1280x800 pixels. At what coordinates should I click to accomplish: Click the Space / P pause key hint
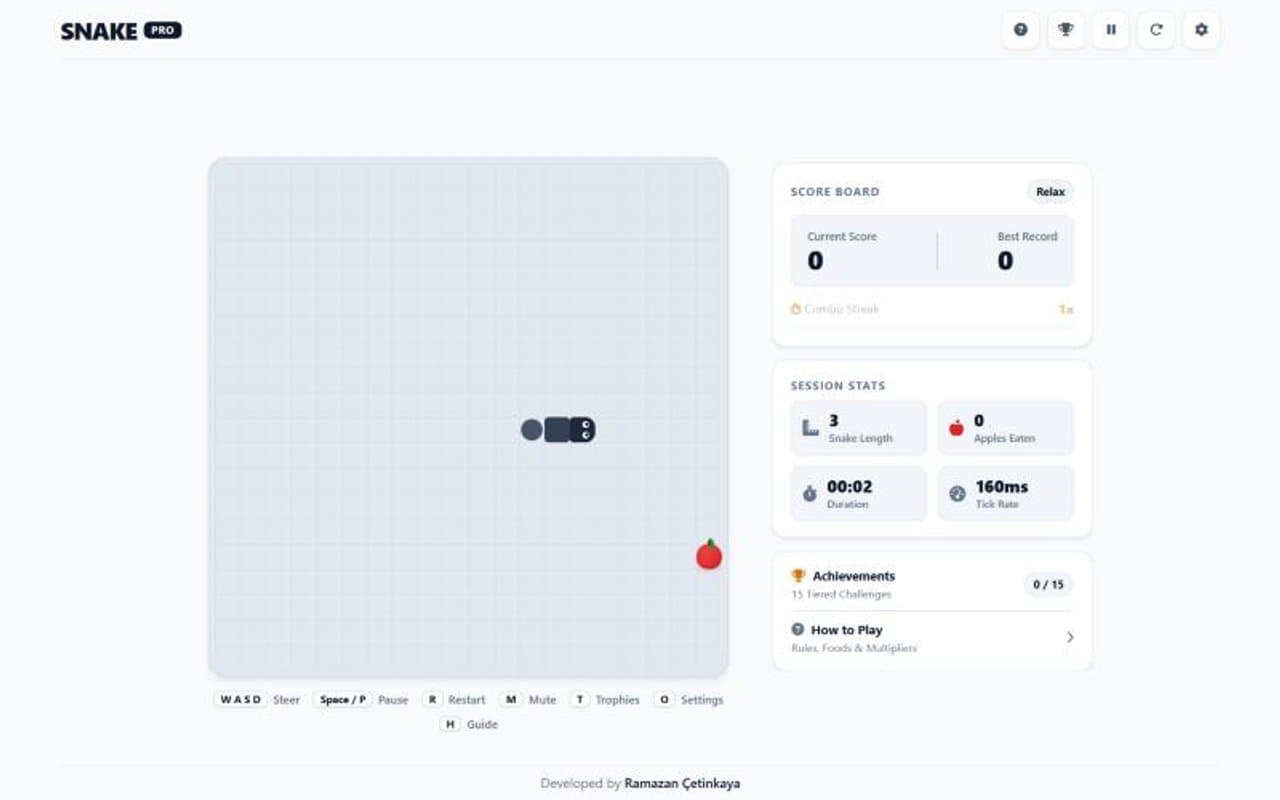[x=343, y=700]
